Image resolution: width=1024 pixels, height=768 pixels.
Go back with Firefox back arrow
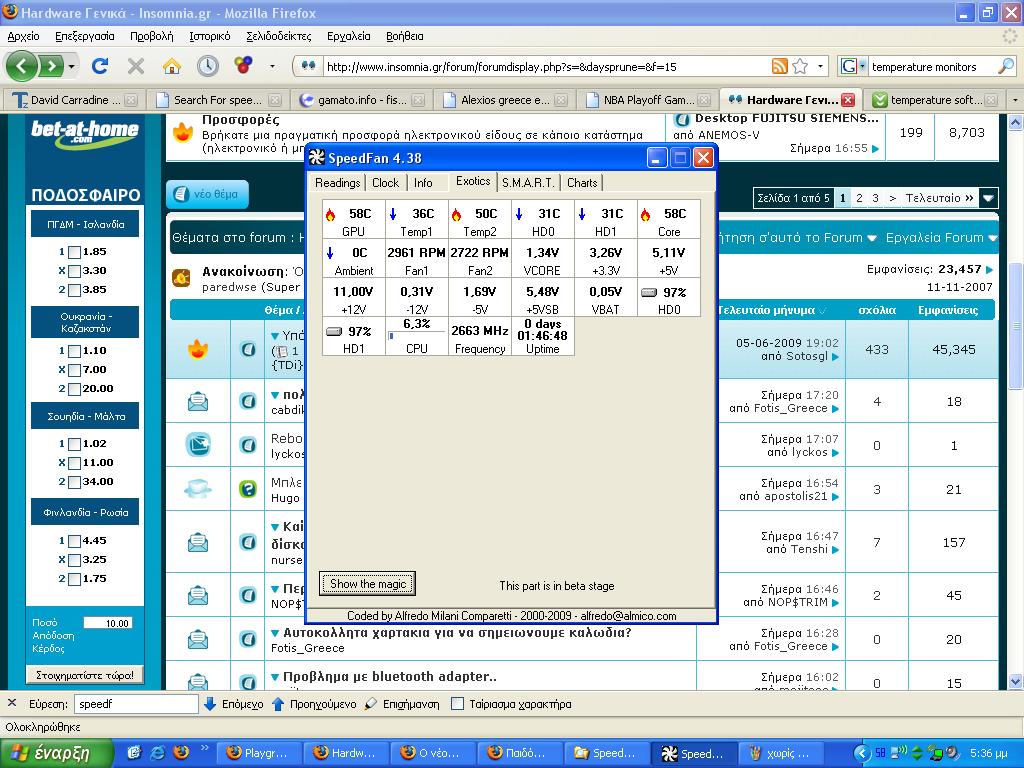click(21, 66)
